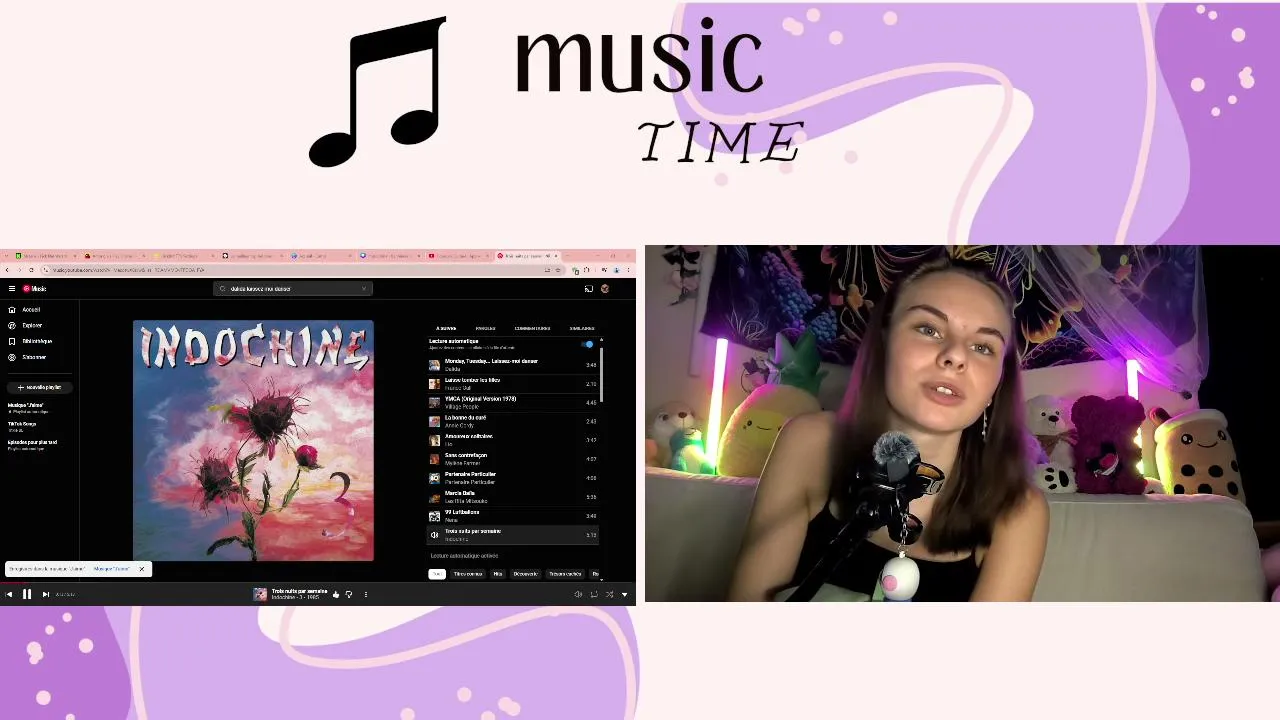Image resolution: width=1280 pixels, height=720 pixels.
Task: Open the YouTube Music hamburger menu
Action: pos(12,289)
